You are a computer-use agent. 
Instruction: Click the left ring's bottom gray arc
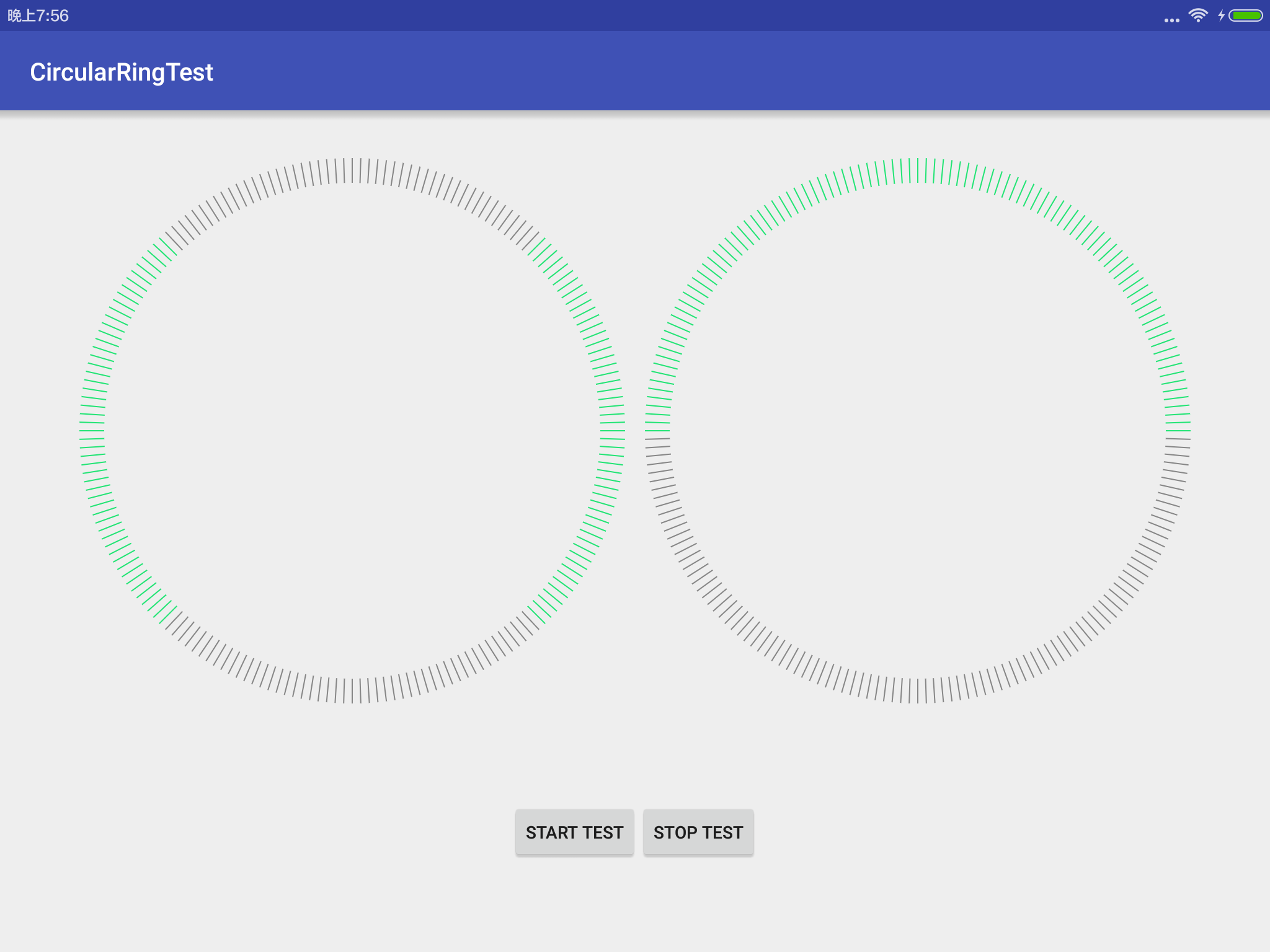(352, 690)
